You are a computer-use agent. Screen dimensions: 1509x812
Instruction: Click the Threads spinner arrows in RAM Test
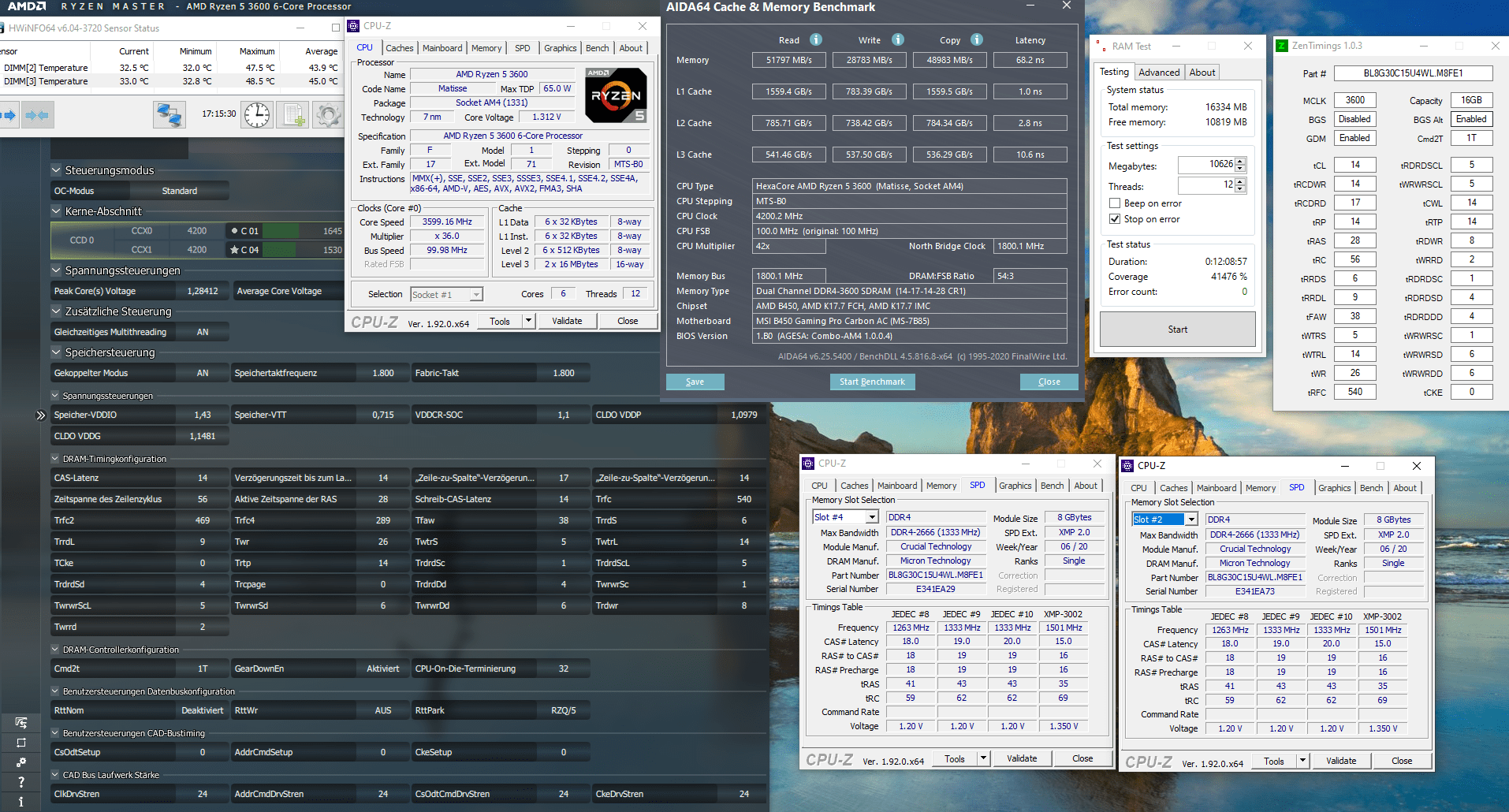[x=1240, y=185]
